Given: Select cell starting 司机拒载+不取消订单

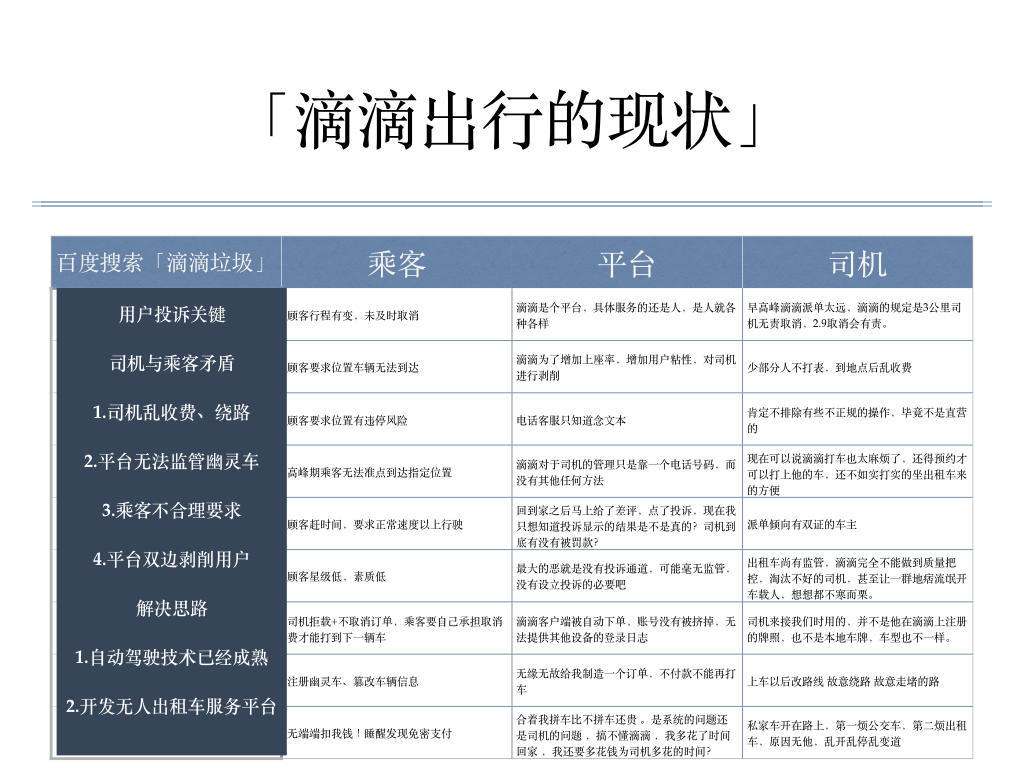Looking at the screenshot, I should [399, 629].
